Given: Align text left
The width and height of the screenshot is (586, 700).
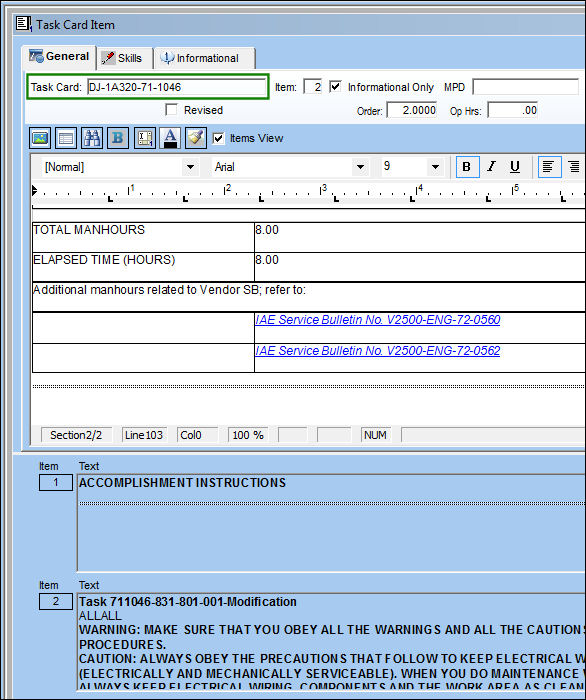Looking at the screenshot, I should tap(549, 167).
